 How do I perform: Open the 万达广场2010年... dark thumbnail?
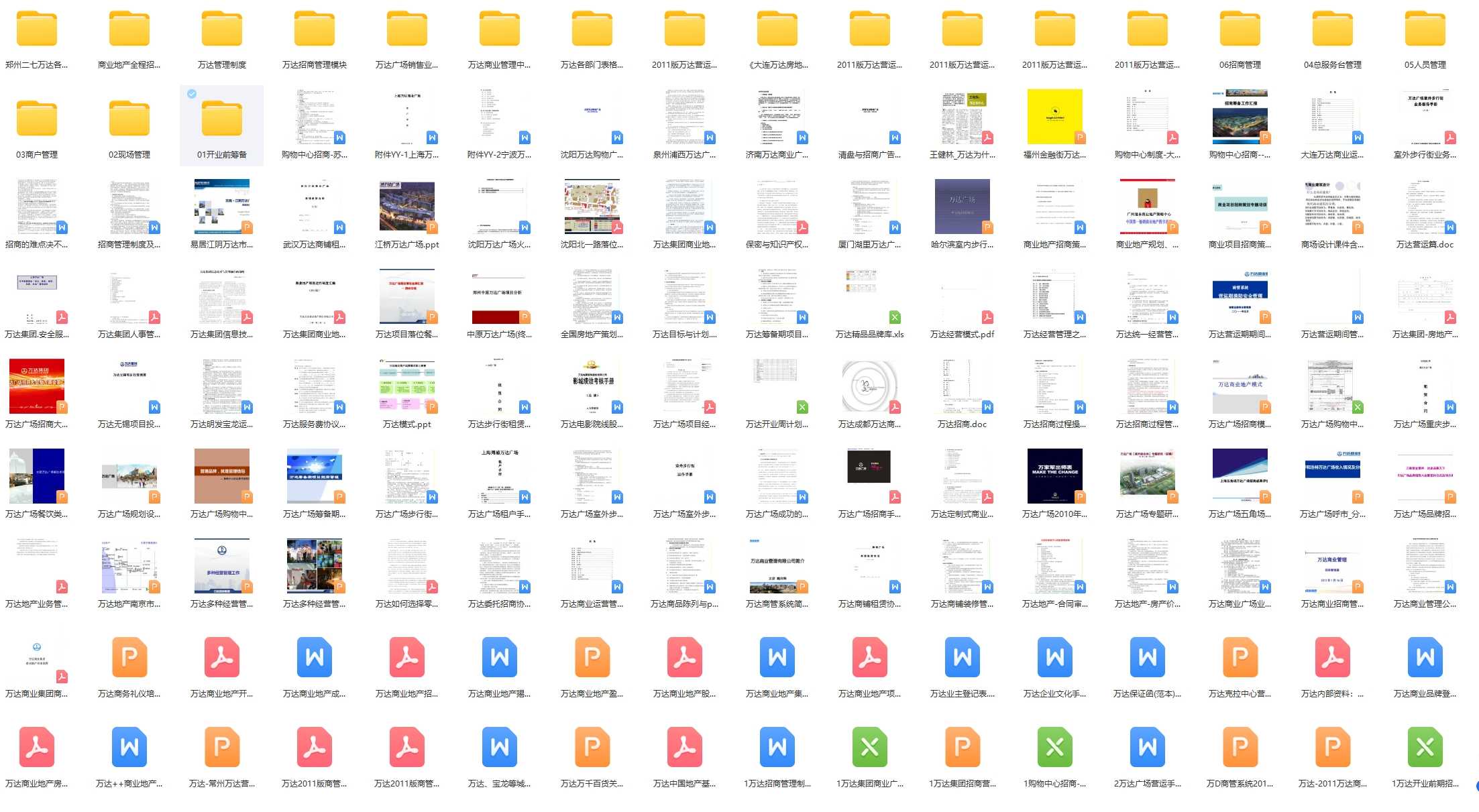click(1055, 476)
